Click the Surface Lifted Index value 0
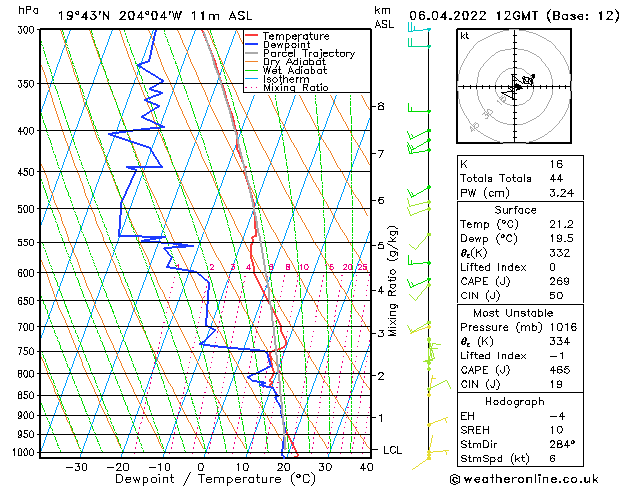This screenshot has height=486, width=629. 553,267
